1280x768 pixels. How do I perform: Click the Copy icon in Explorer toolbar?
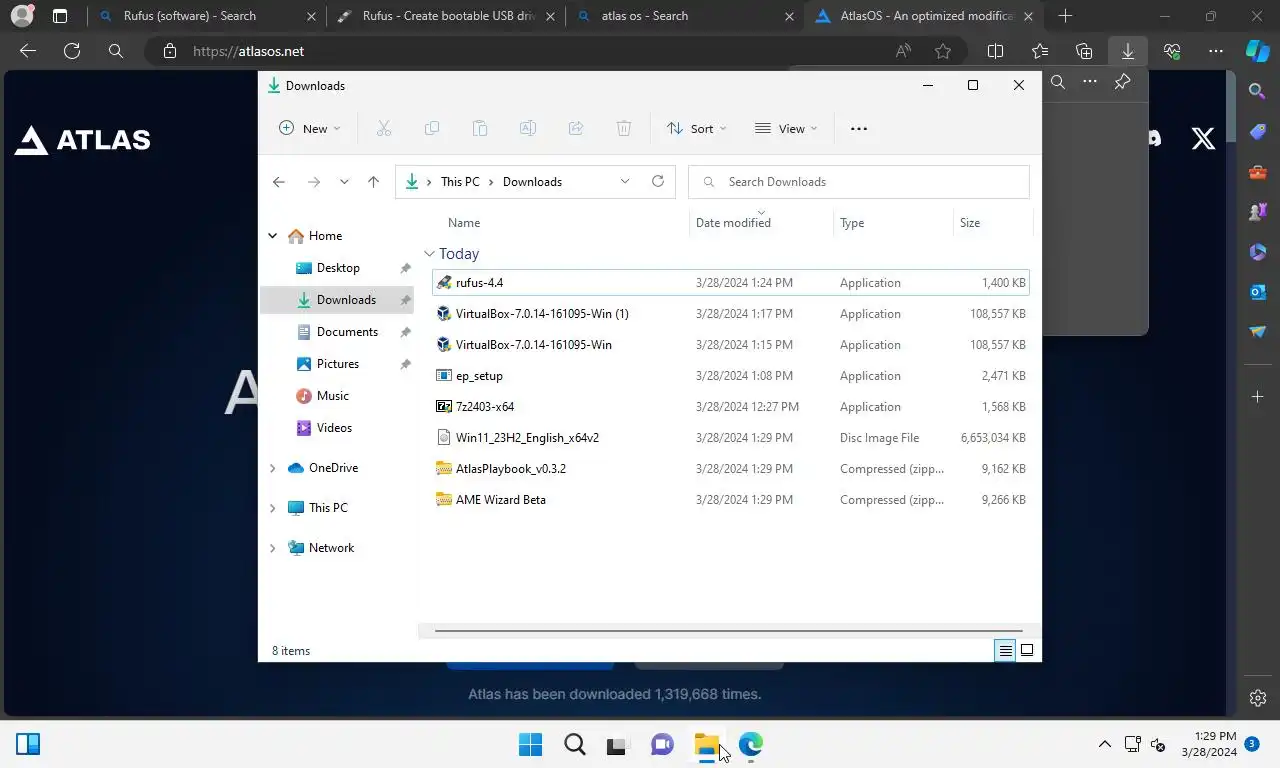tap(432, 128)
